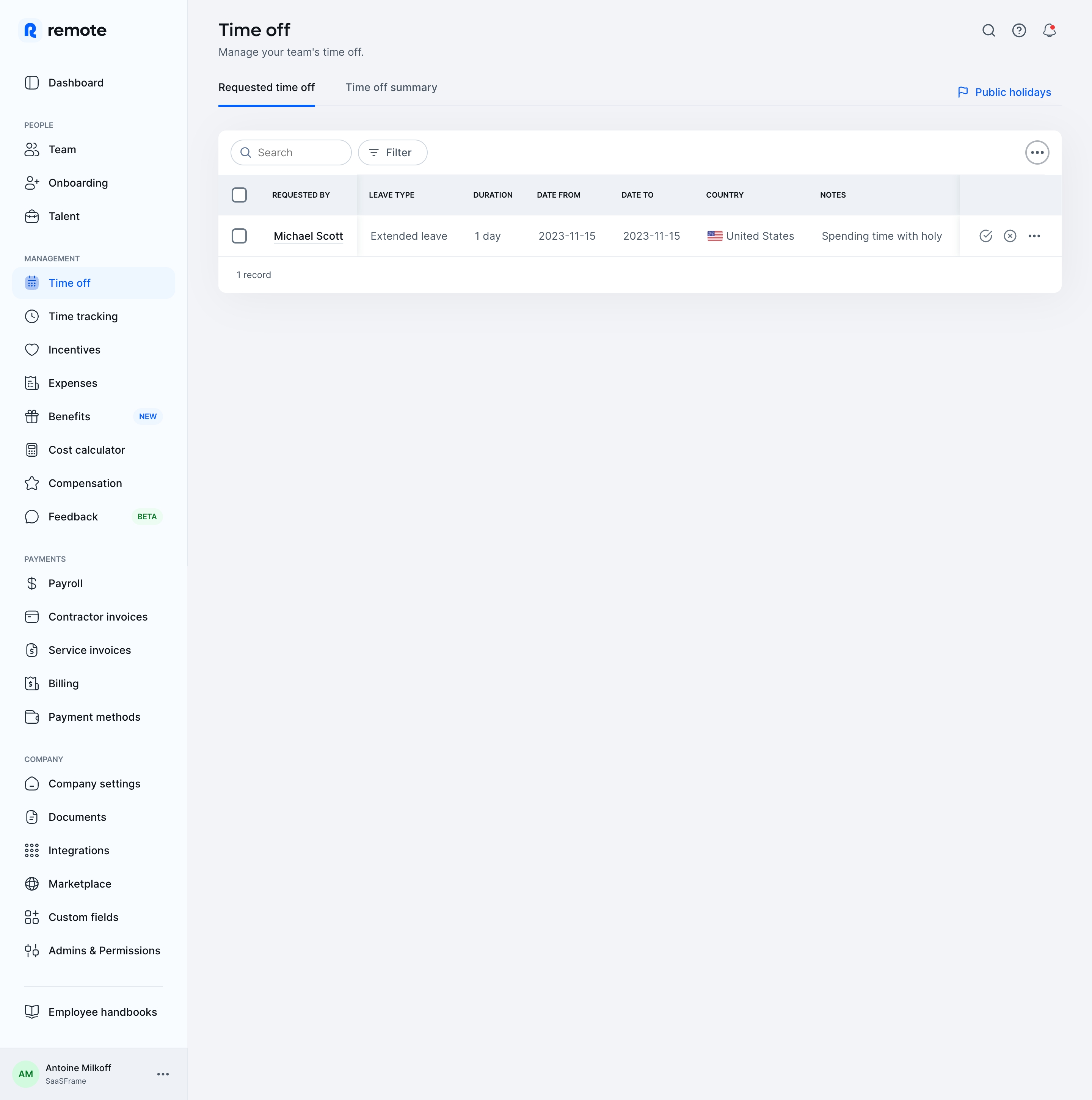This screenshot has width=1092, height=1100.
Task: Open Incentives section
Action: click(93, 350)
